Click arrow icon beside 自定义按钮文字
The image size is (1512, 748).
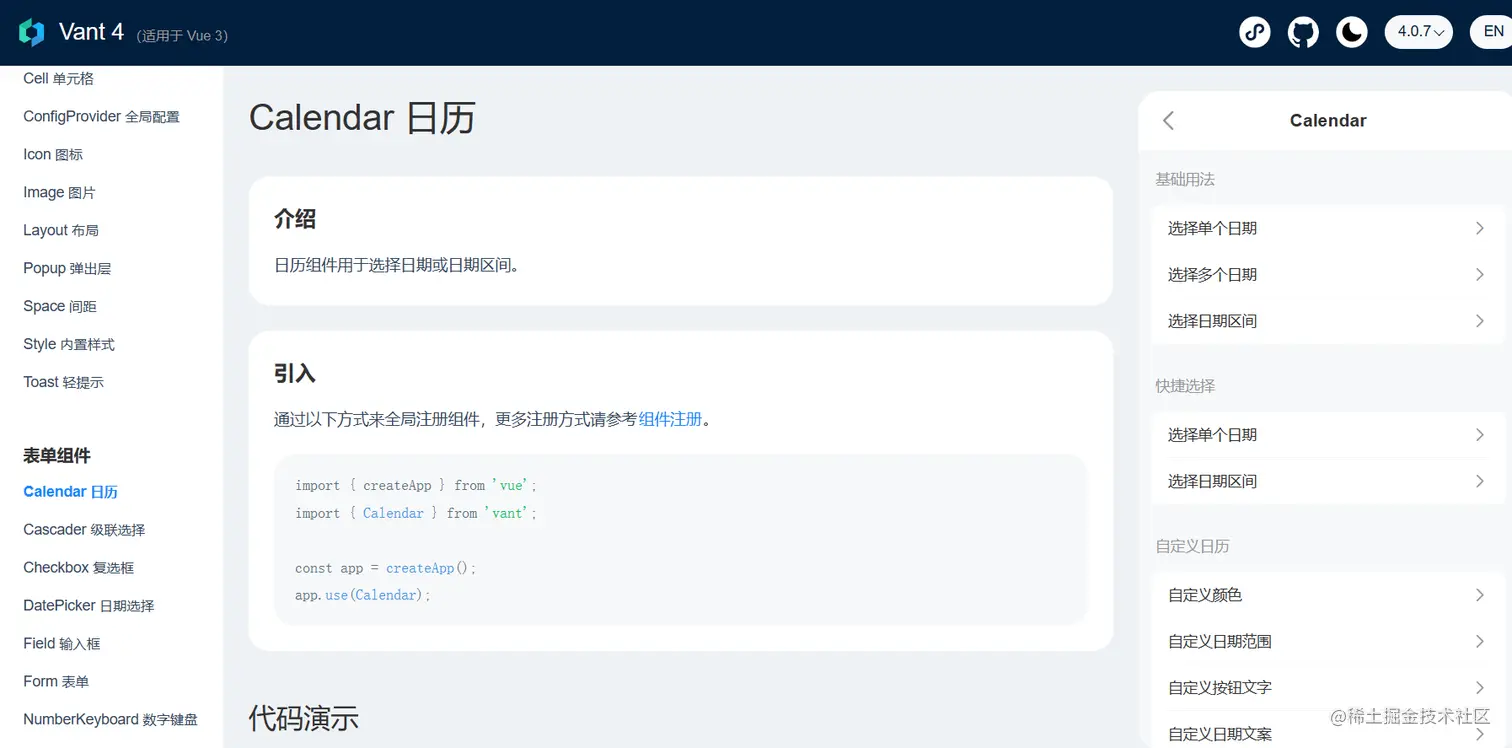1480,687
